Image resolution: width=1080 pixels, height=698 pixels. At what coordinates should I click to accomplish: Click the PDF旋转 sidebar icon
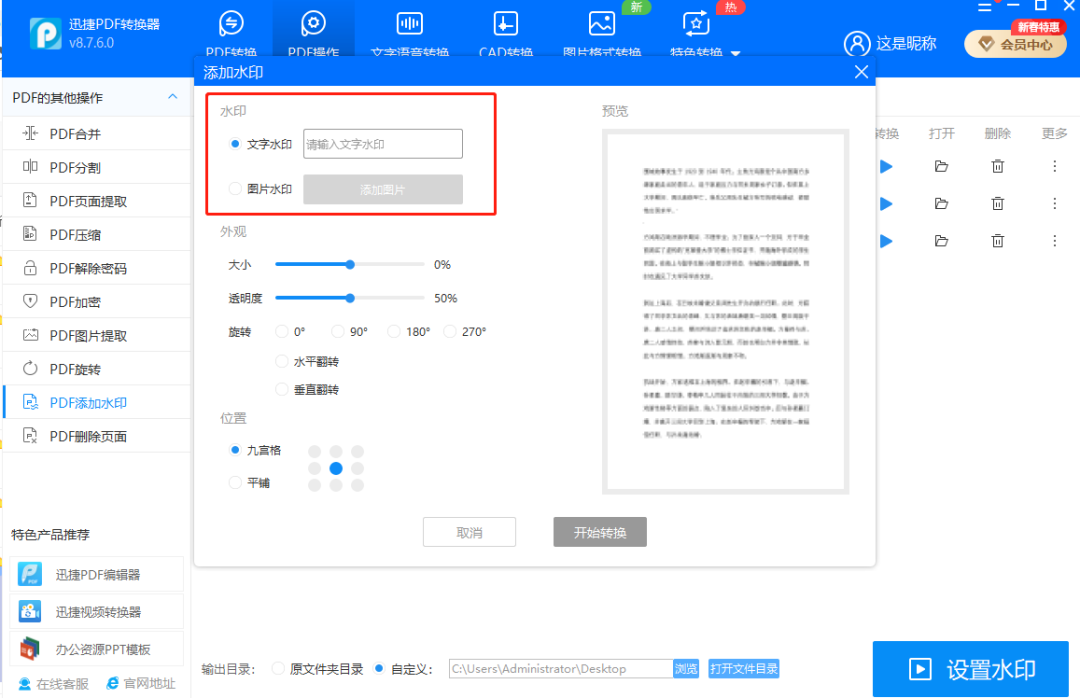(x=30, y=369)
